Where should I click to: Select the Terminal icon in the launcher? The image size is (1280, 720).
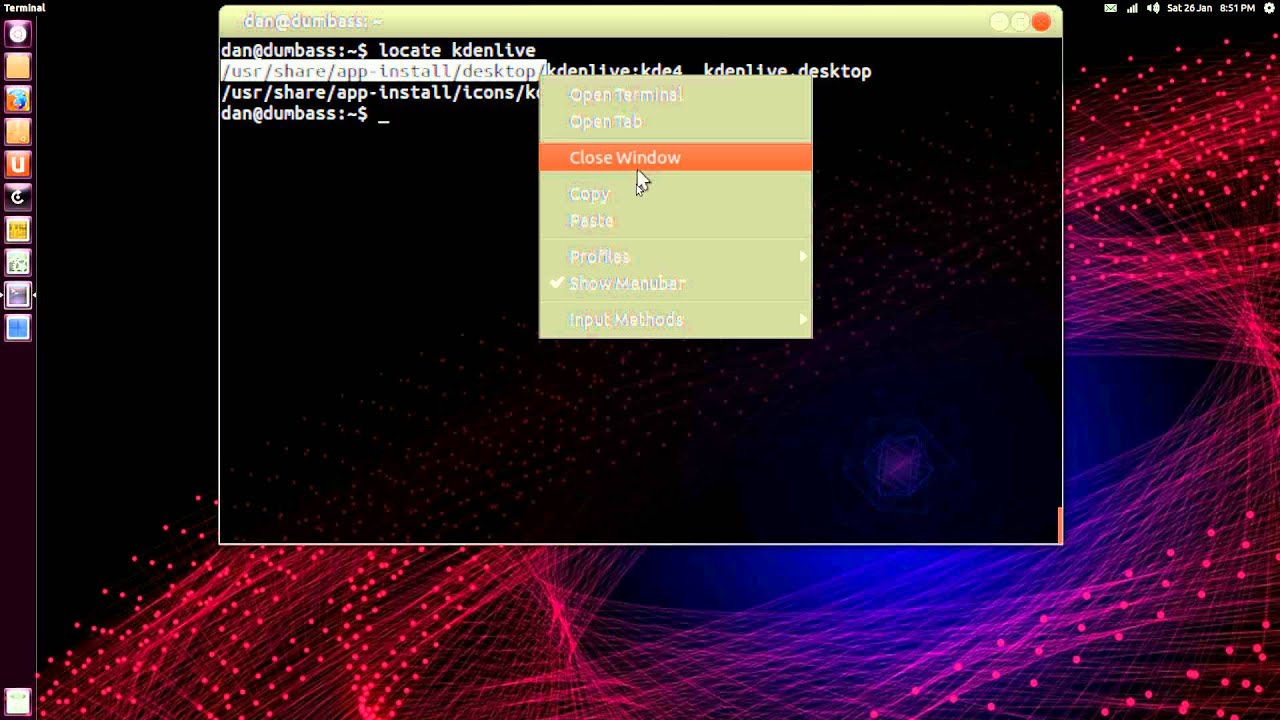(x=18, y=295)
